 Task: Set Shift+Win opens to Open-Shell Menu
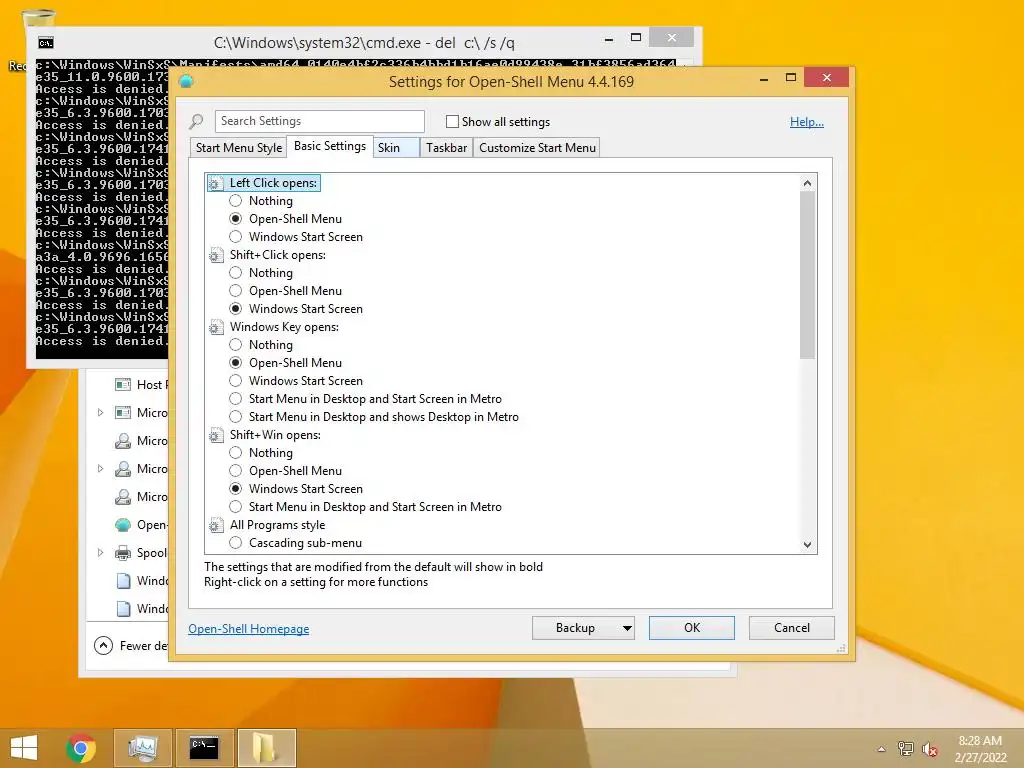[236, 471]
